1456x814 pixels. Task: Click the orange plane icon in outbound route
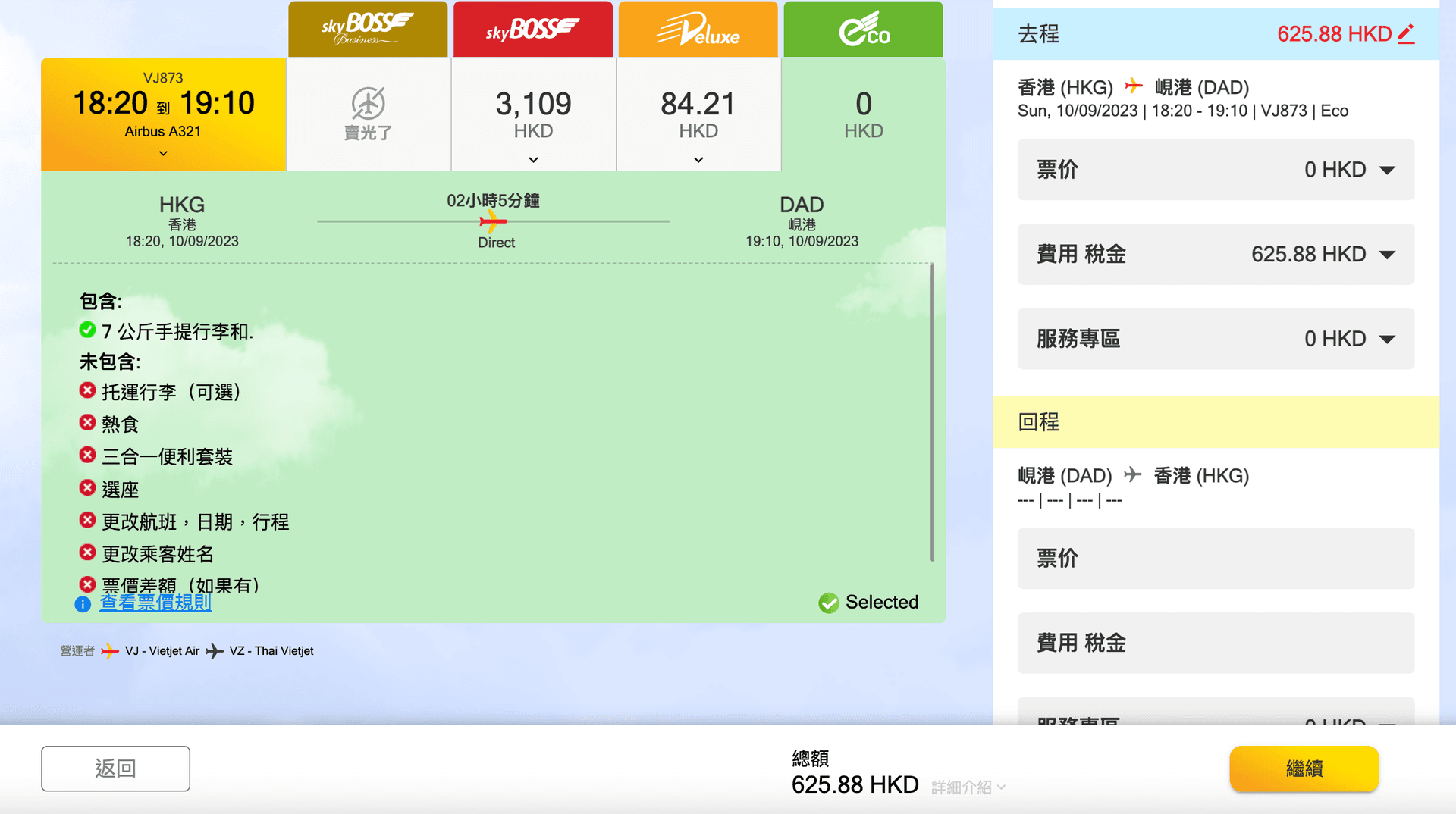pyautogui.click(x=1134, y=85)
